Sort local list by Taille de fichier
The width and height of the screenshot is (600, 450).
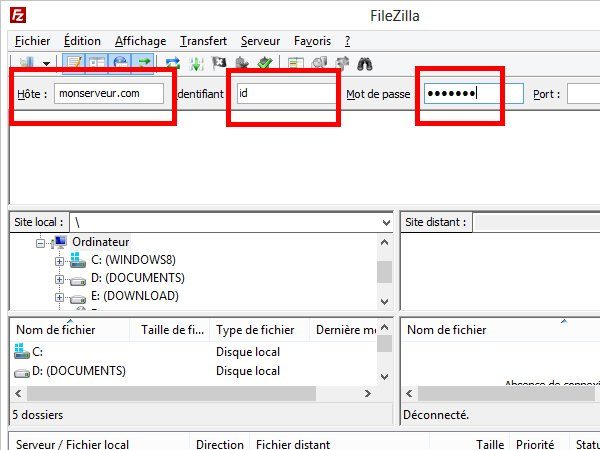[x=170, y=330]
